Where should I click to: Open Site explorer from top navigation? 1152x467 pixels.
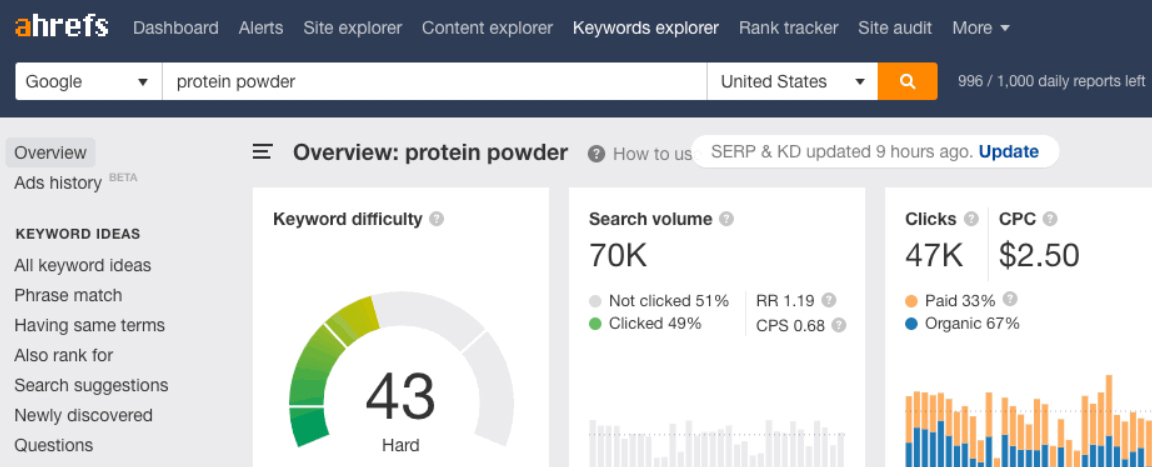[x=352, y=28]
